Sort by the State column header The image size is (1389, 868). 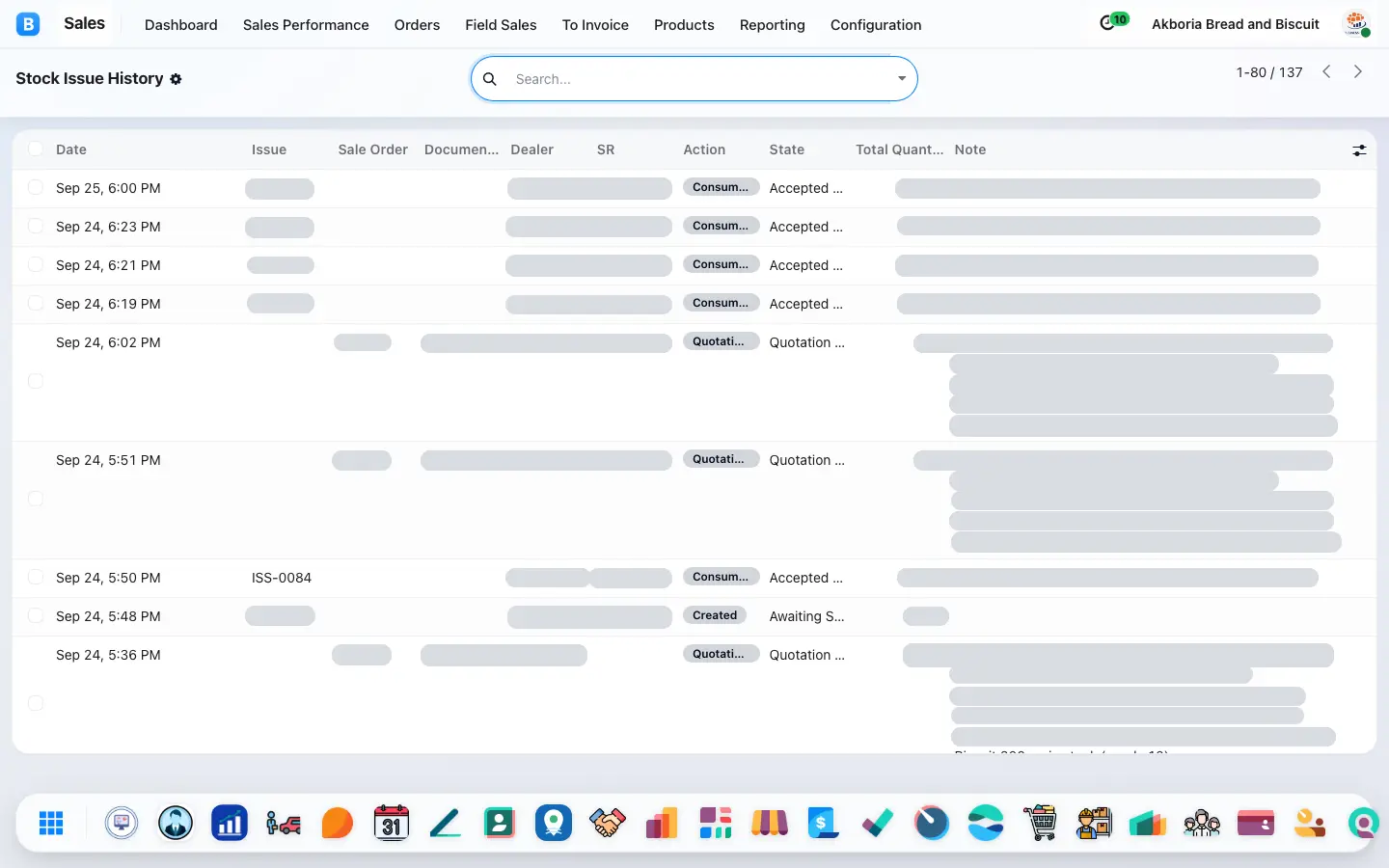click(787, 149)
